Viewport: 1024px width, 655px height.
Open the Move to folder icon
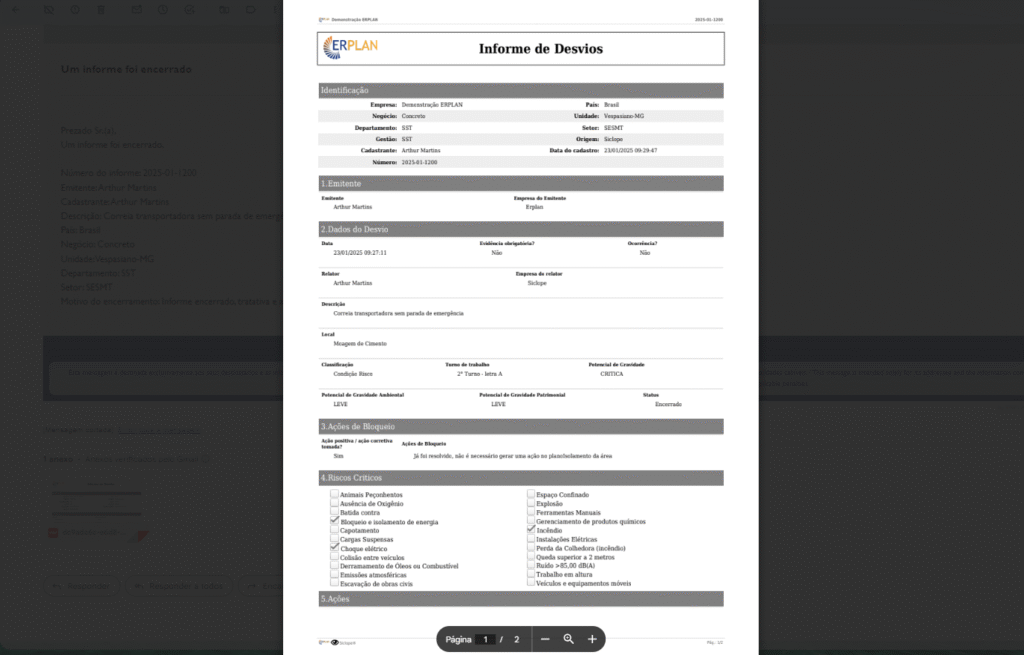click(224, 10)
